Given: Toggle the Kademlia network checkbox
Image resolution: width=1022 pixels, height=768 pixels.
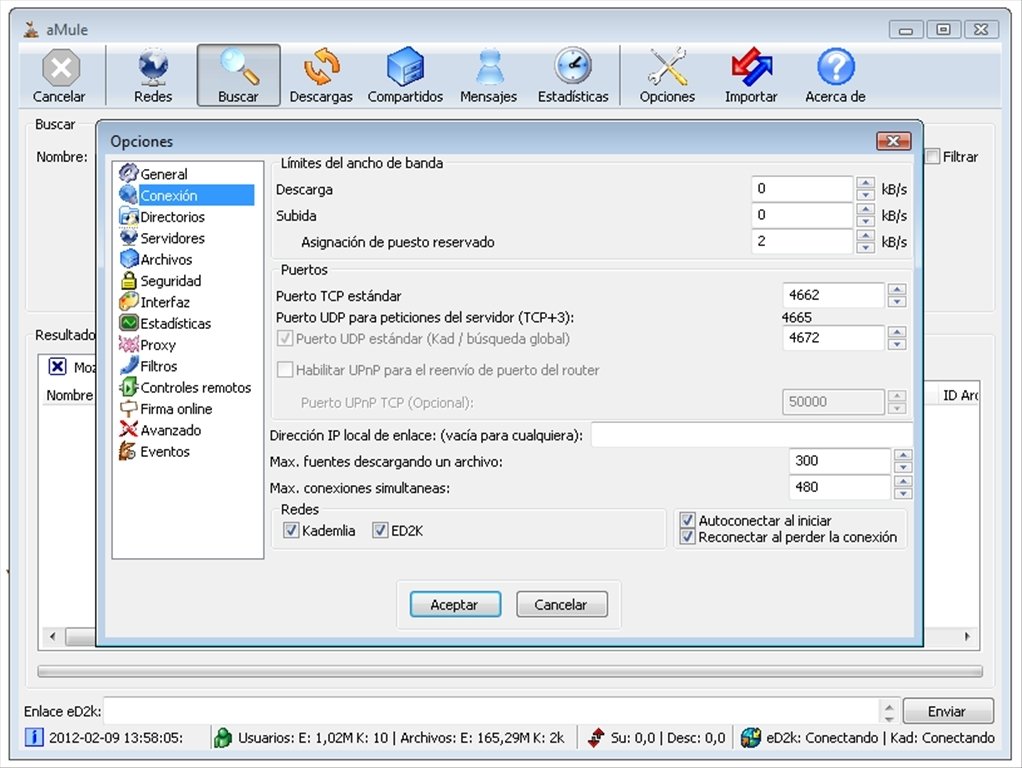Looking at the screenshot, I should tap(291, 531).
